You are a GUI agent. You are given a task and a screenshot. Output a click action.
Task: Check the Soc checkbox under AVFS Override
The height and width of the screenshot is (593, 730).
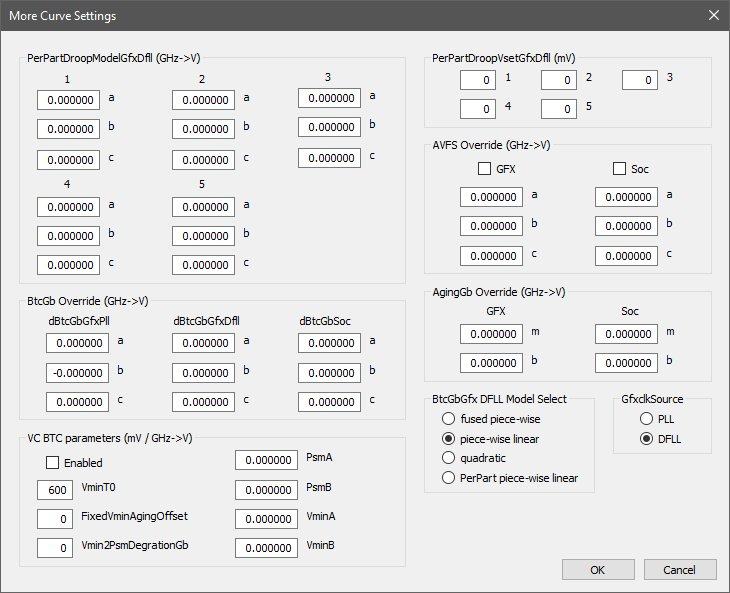pos(619,168)
